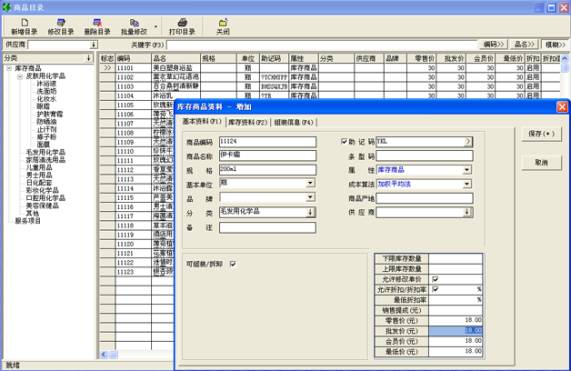Close the 库存商品资料 dialog with red X

[562, 107]
